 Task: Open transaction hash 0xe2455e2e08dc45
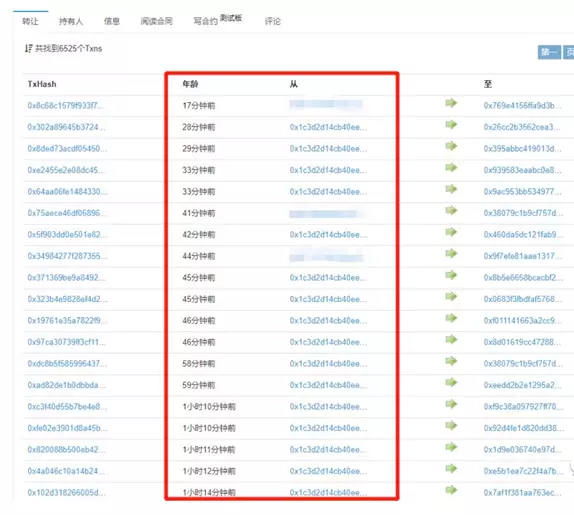click(66, 170)
